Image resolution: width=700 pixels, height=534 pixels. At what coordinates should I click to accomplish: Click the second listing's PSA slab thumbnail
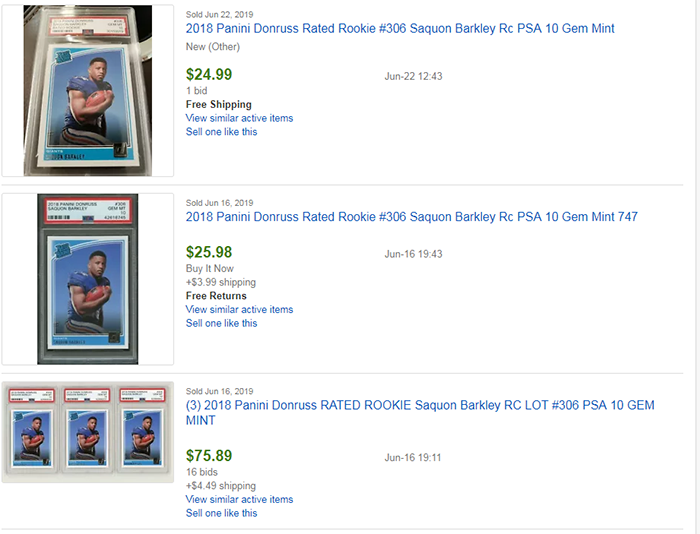point(88,279)
